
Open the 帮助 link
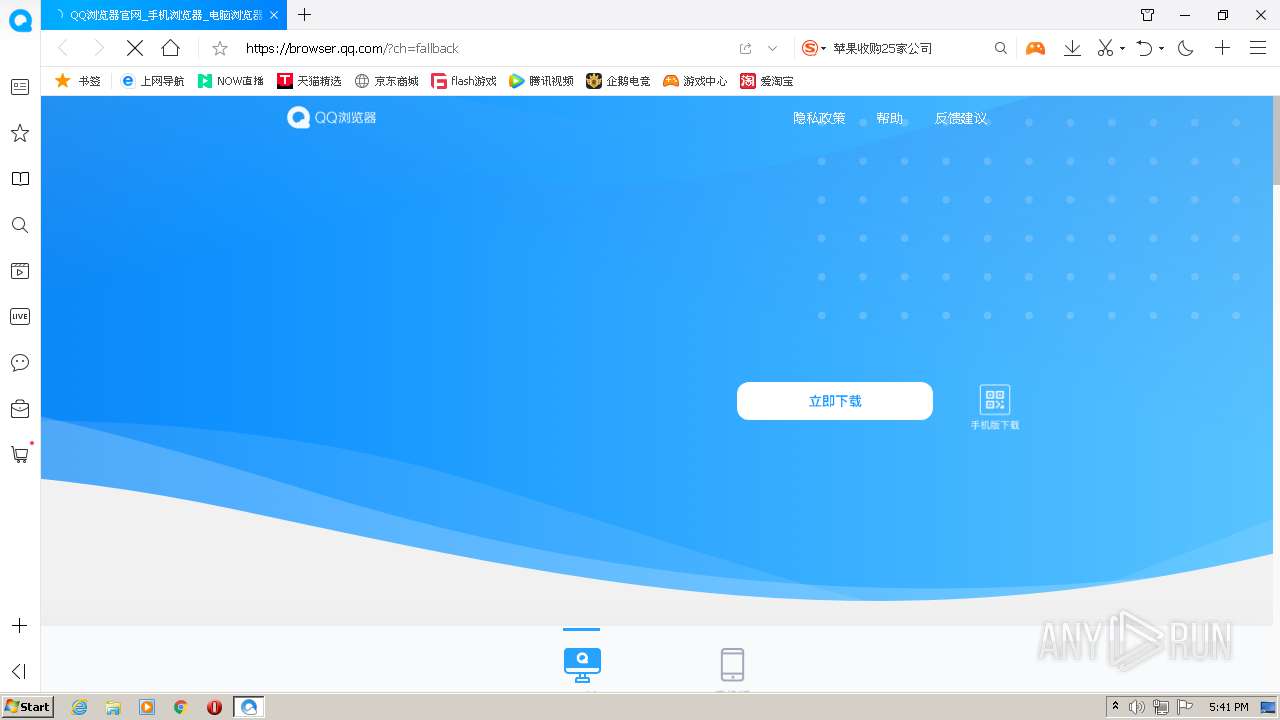coord(889,118)
